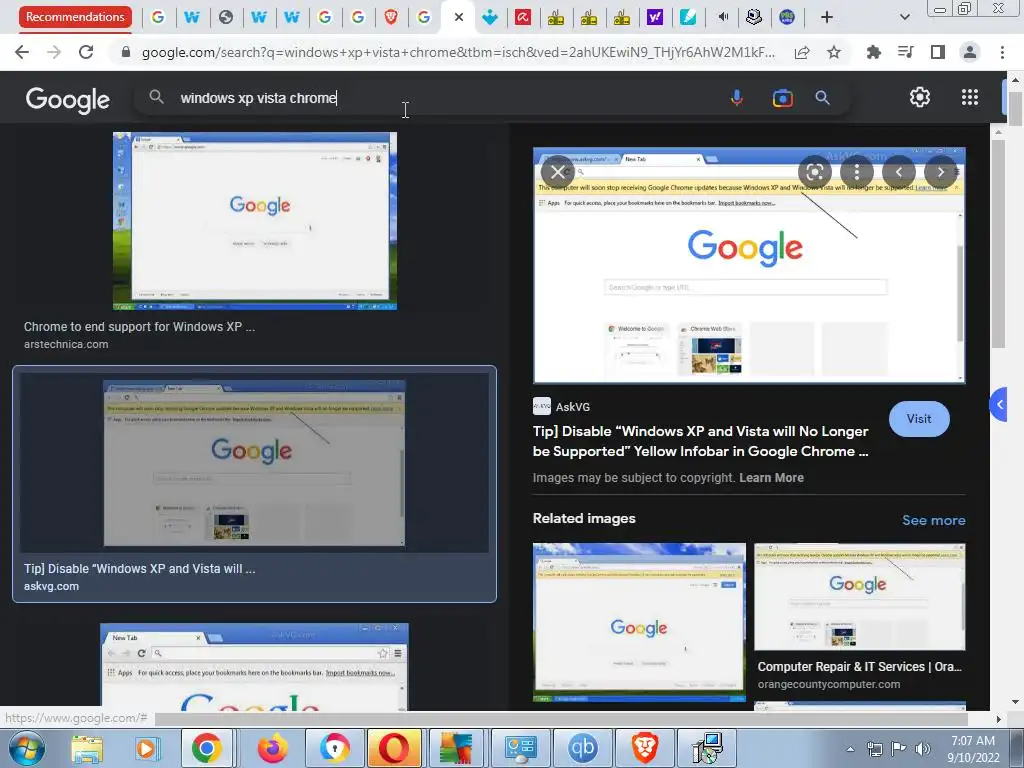1024x768 pixels.
Task: Show previous image in preview
Action: [899, 172]
